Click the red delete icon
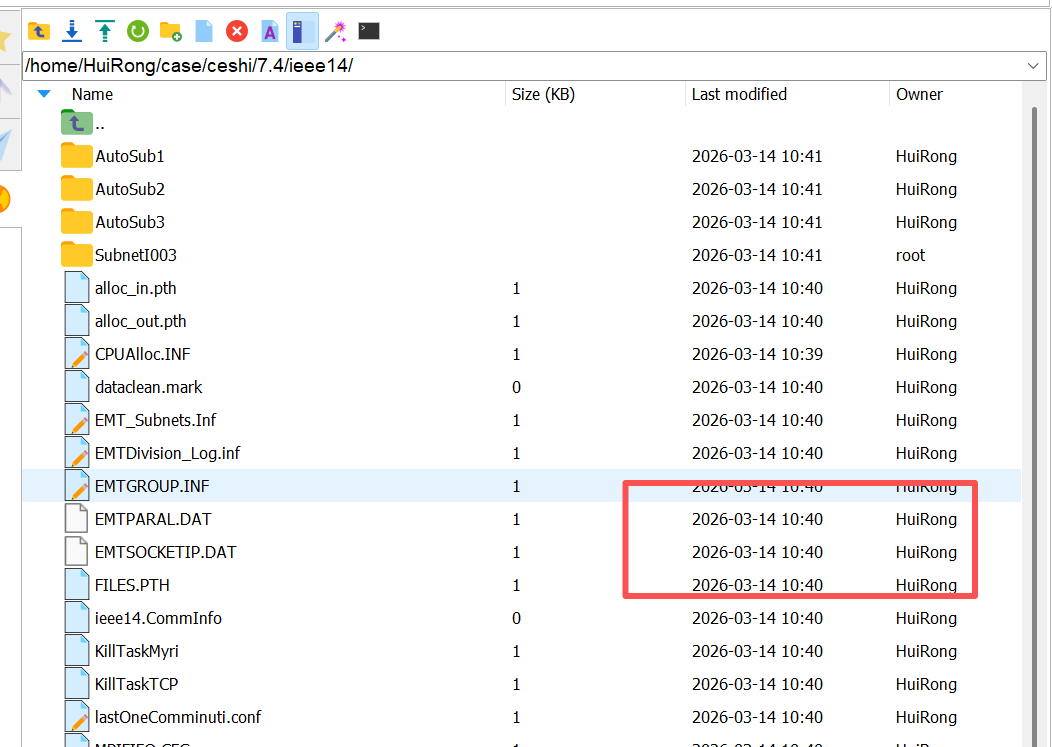 [x=237, y=31]
